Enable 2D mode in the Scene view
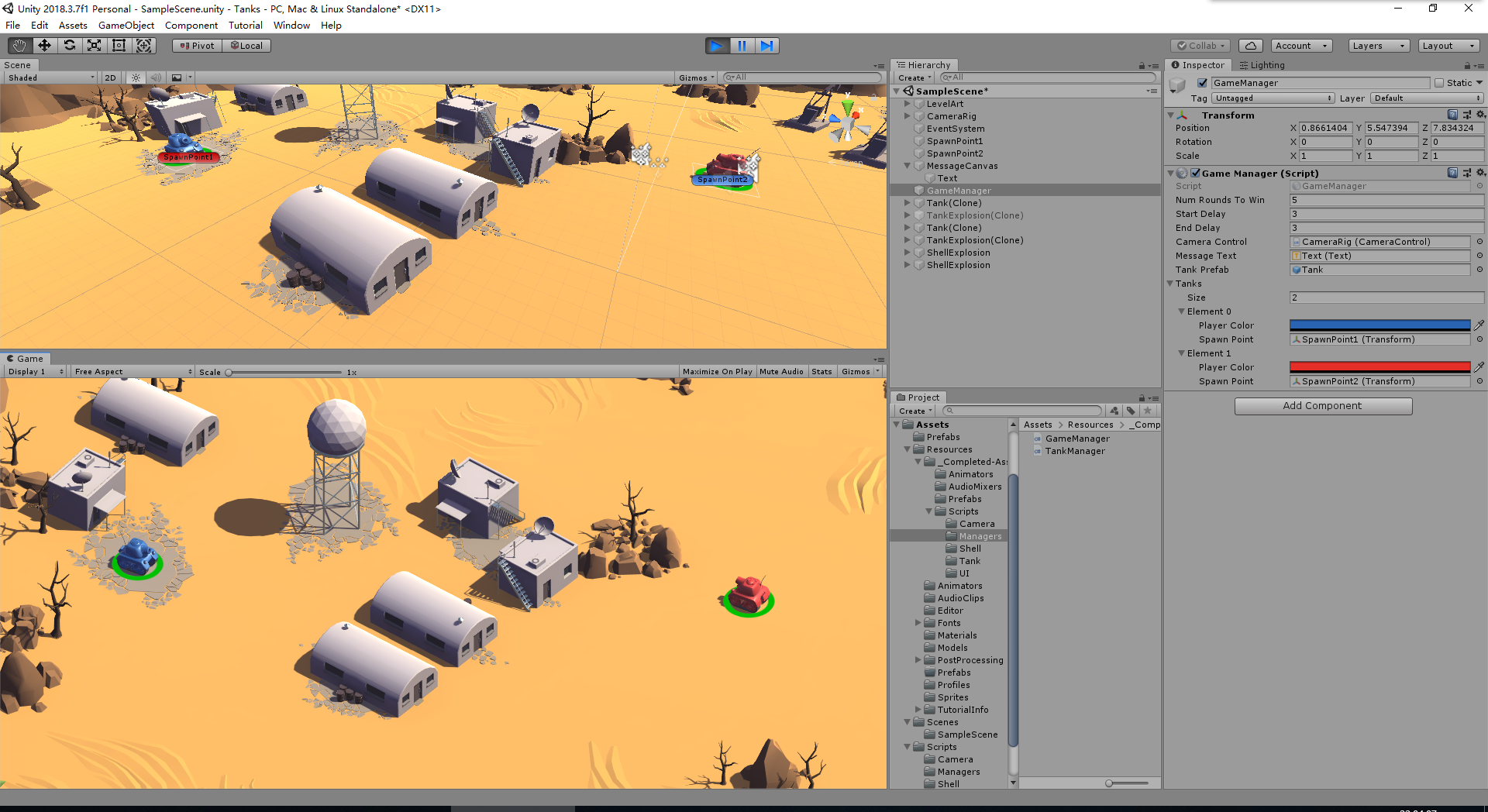1488x812 pixels. (110, 77)
